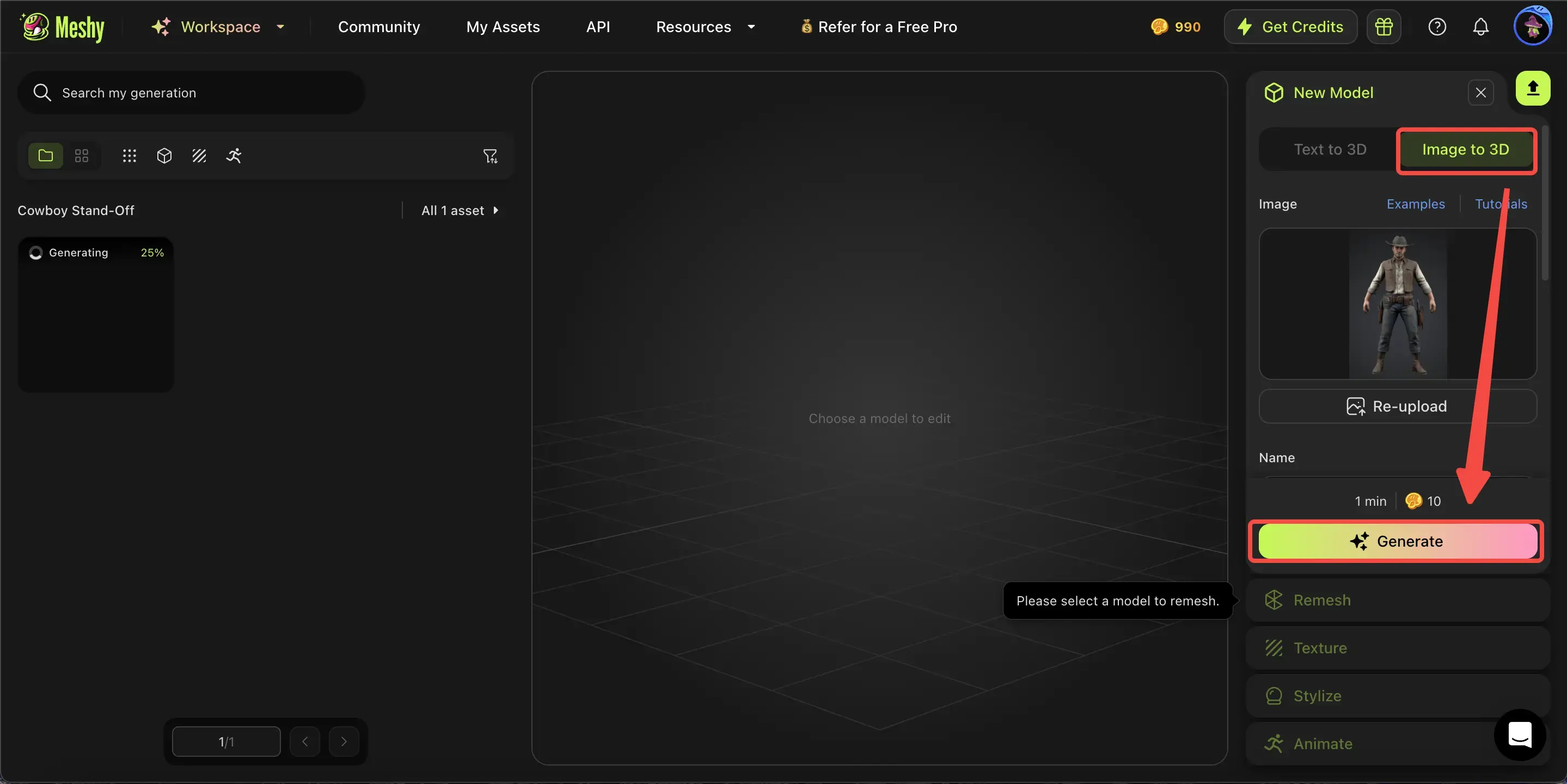Open the help question mark icon

tap(1437, 26)
